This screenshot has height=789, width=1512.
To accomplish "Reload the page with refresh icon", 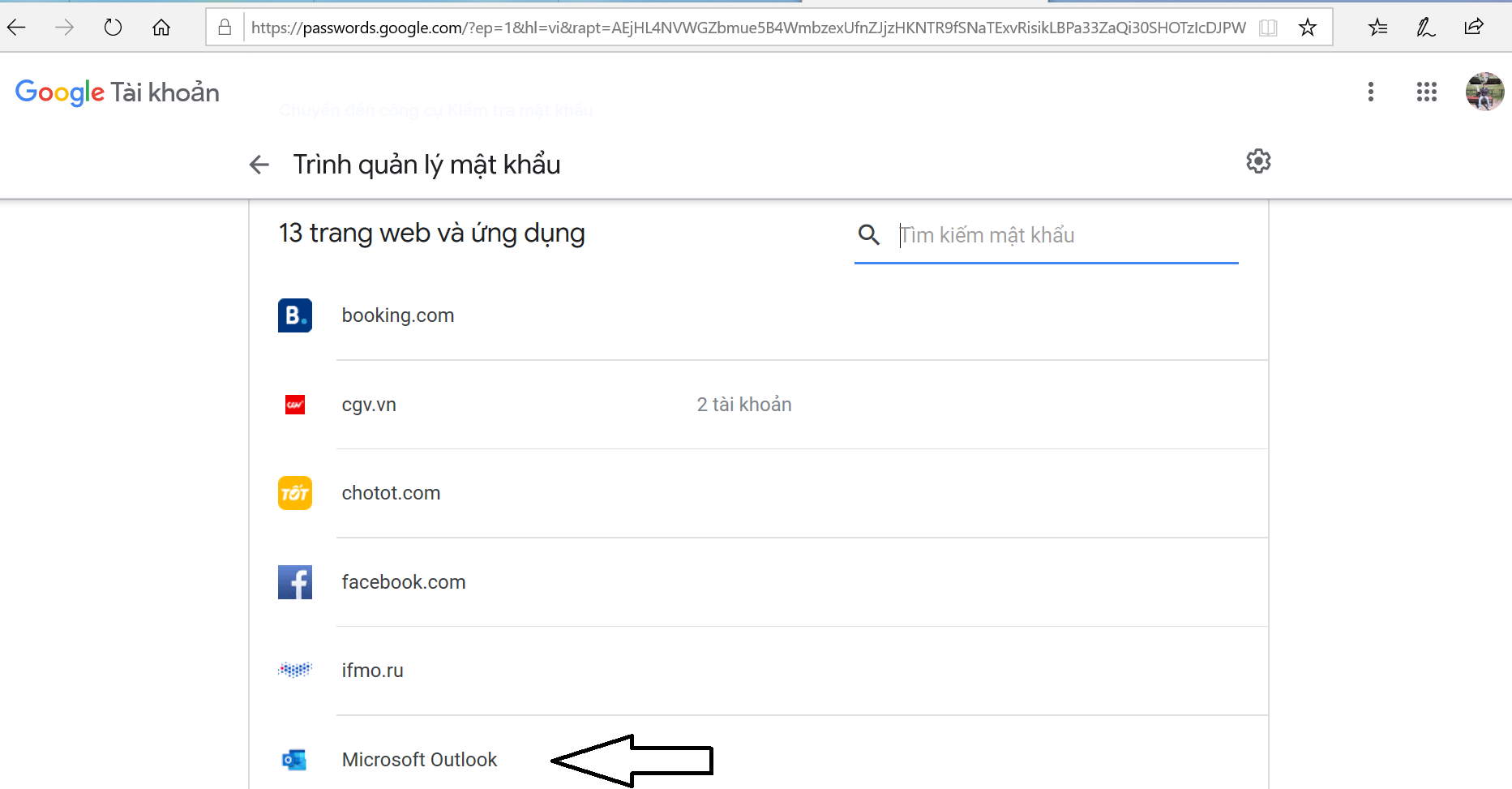I will pyautogui.click(x=113, y=28).
